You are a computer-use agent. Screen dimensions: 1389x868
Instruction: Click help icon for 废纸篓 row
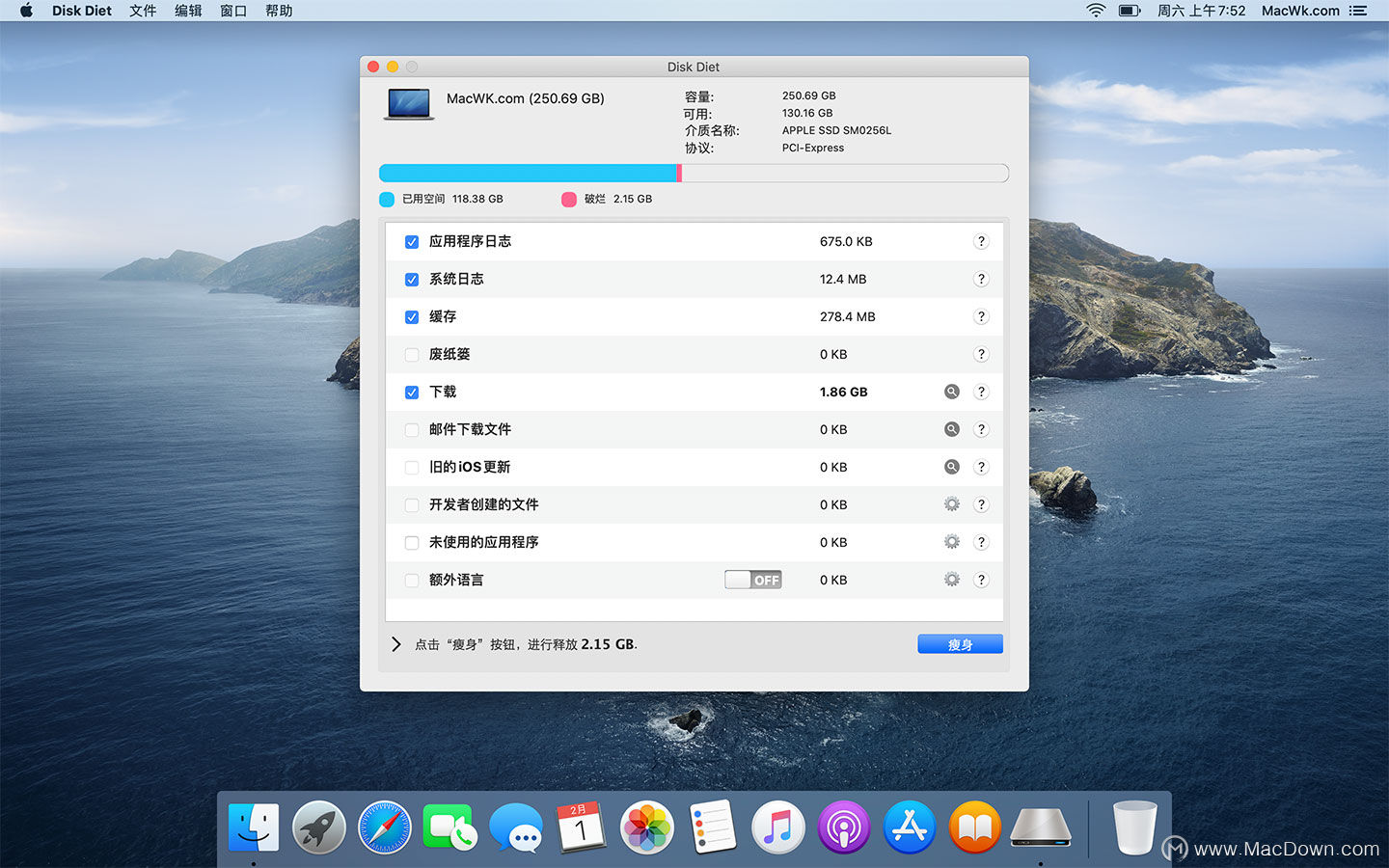point(981,354)
